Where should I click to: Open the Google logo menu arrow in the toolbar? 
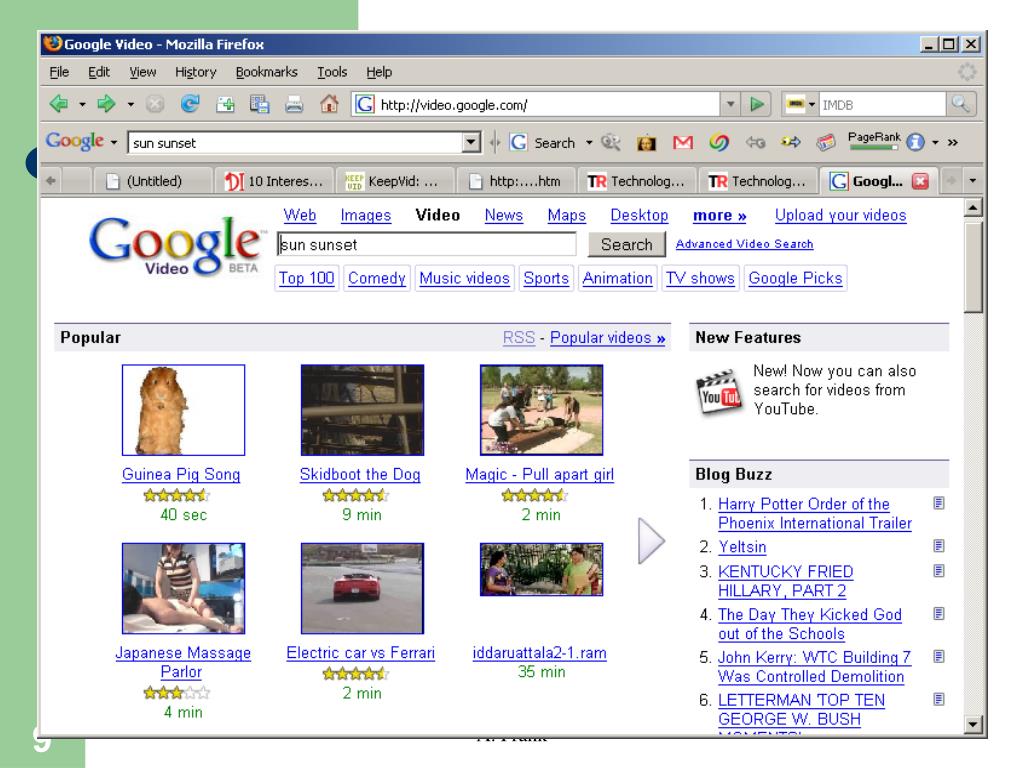(x=114, y=142)
